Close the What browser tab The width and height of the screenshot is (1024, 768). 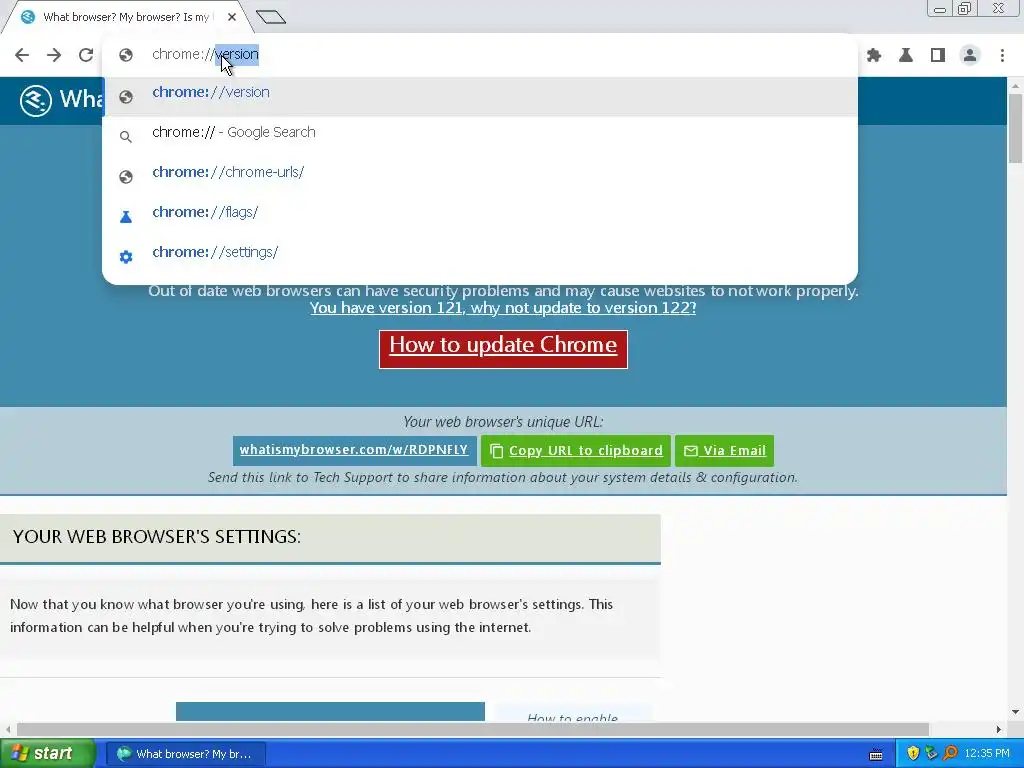tap(232, 17)
